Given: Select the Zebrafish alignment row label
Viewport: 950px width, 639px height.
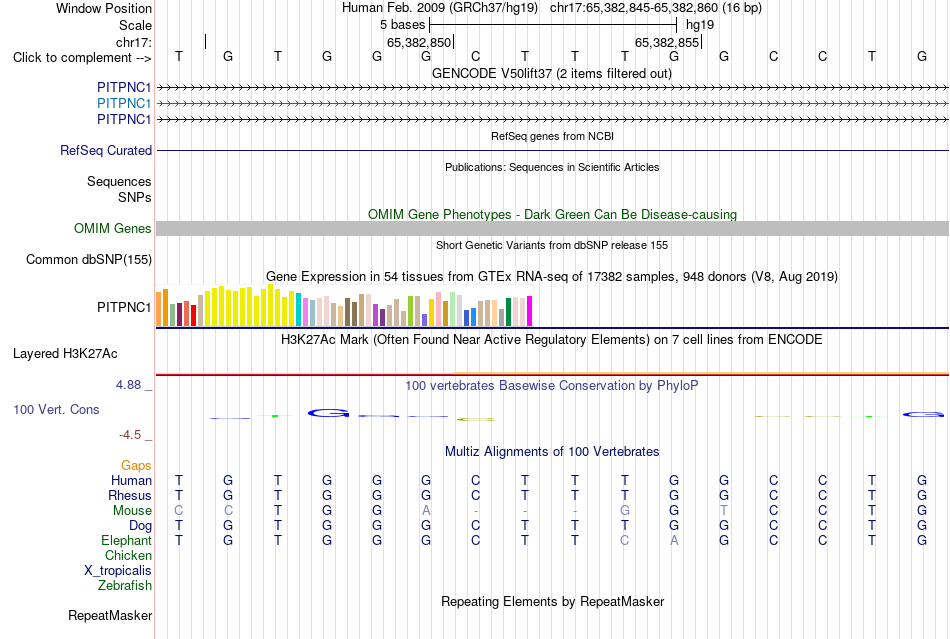Looking at the screenshot, I should point(125,586).
